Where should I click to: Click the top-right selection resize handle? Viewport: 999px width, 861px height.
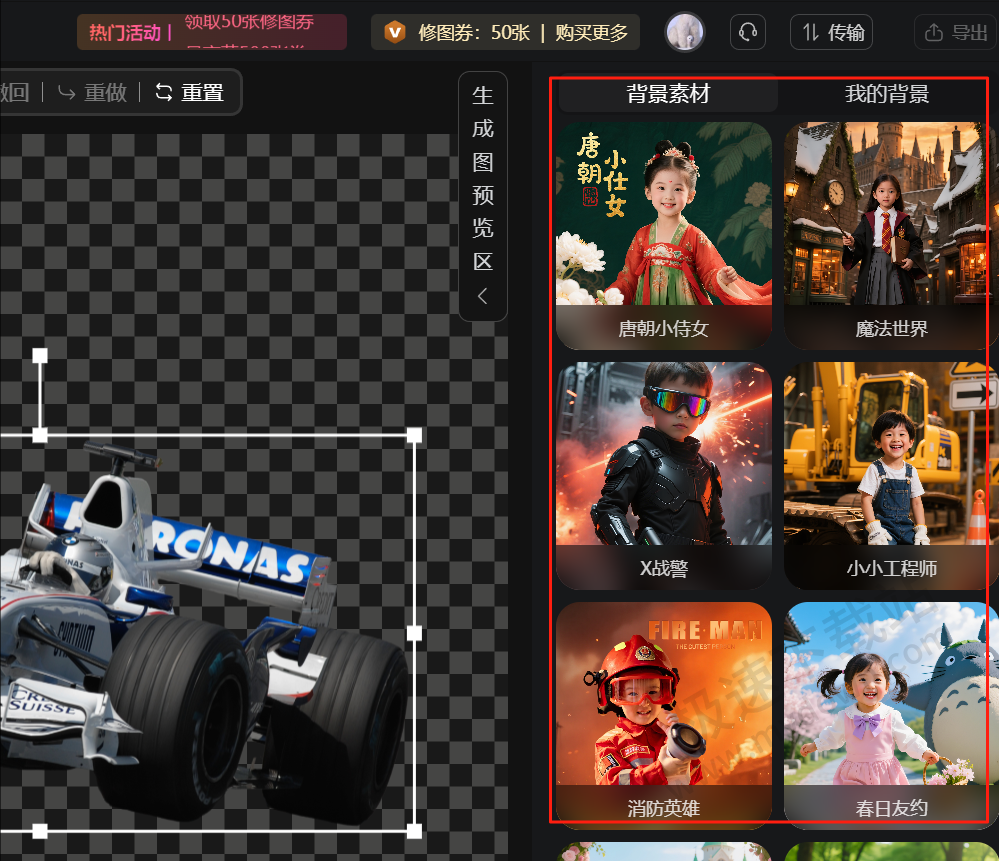414,435
